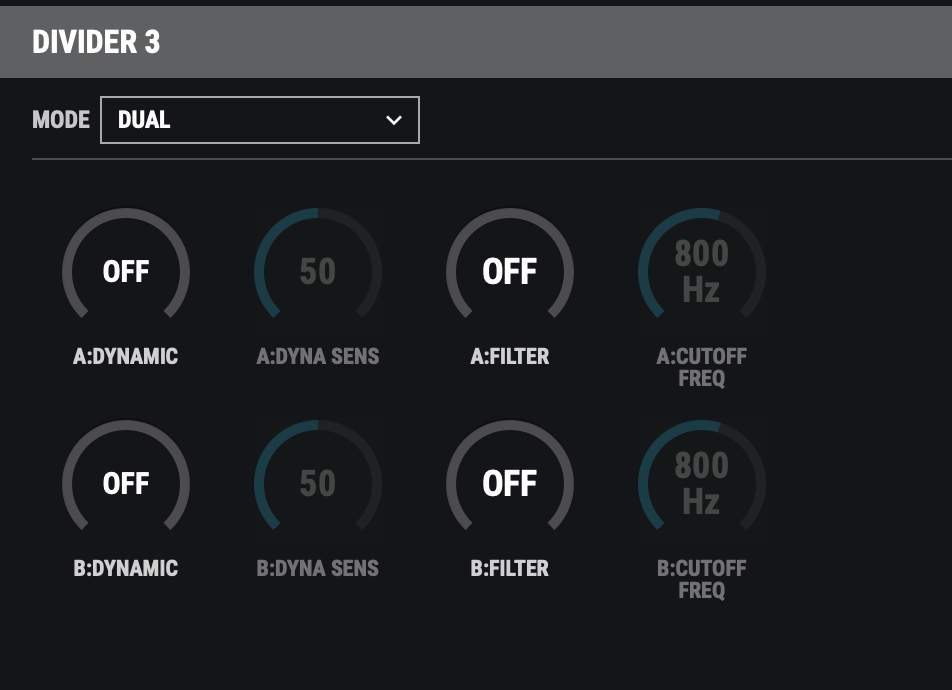Click the B:CUTOFF FREQ label text
952x690 pixels.
pos(701,579)
